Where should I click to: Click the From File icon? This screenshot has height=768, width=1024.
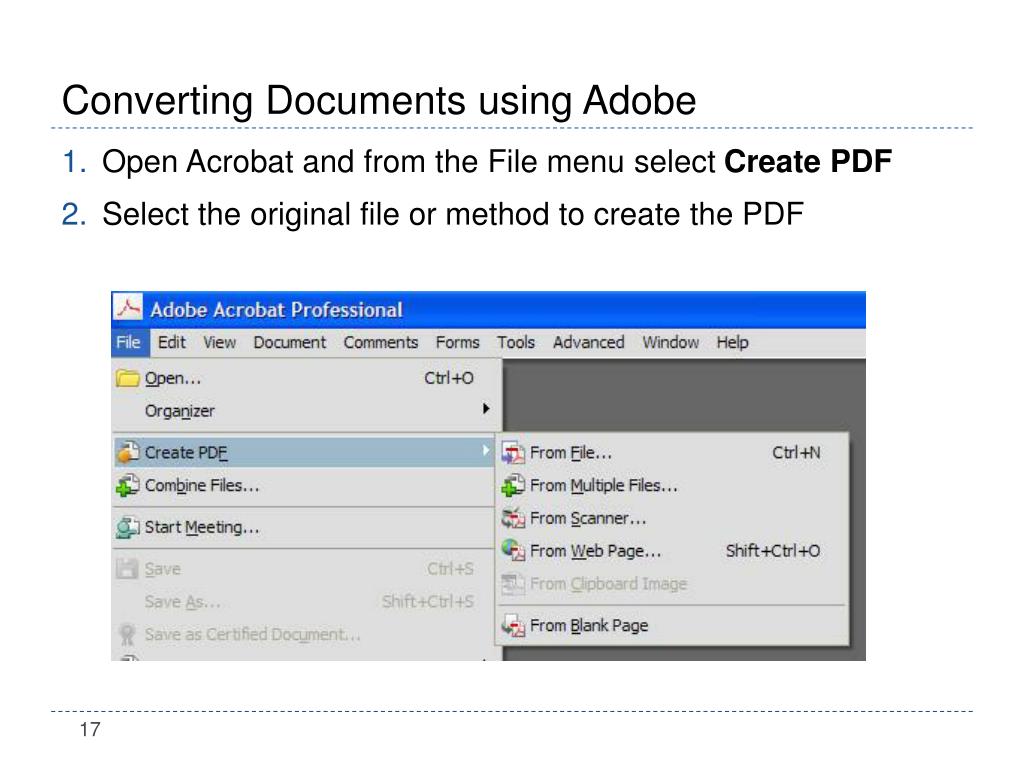coord(513,453)
